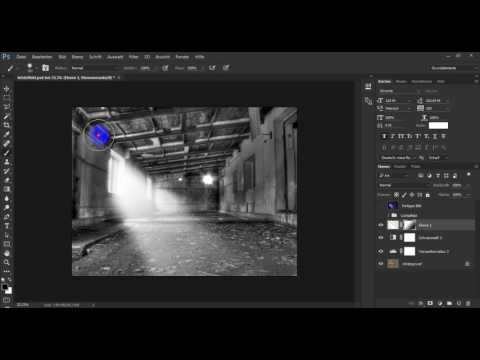Create a new layer
The width and height of the screenshot is (480, 360).
(x=459, y=303)
